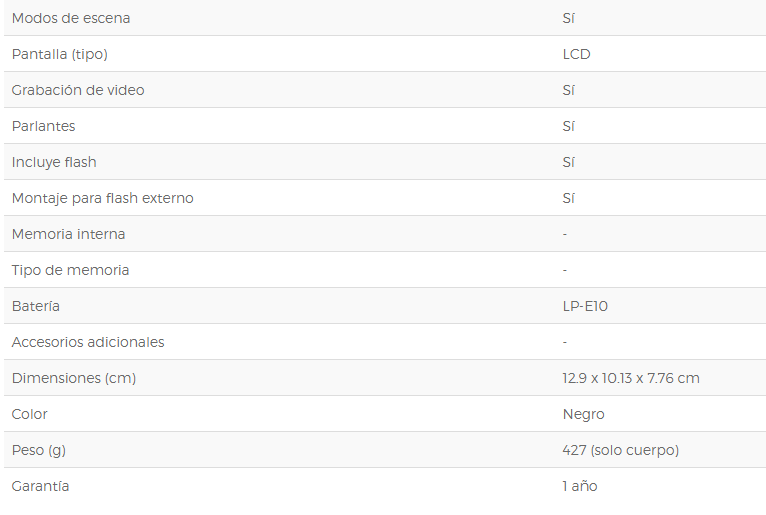Select the 'Memoria interna' label
This screenshot has width=766, height=515.
click(x=68, y=234)
